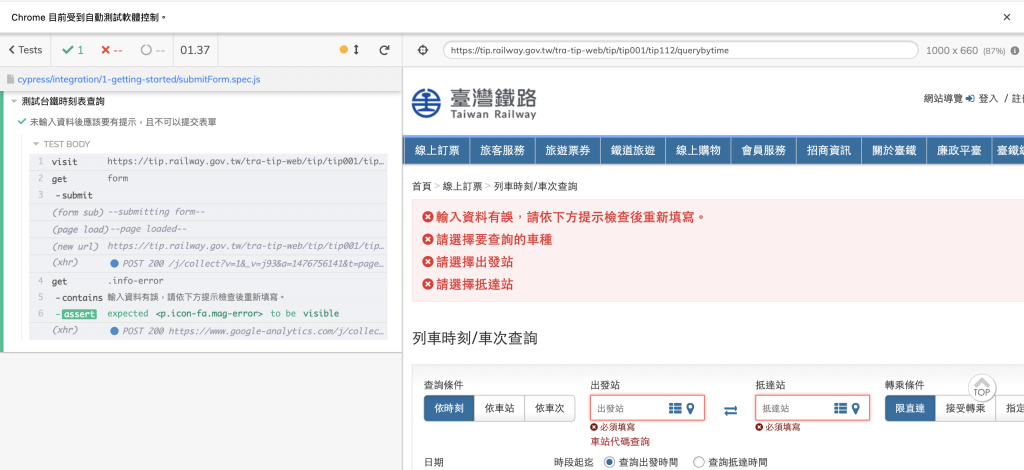The height and width of the screenshot is (470, 1024).
Task: Select the assert command row
Action: tap(208, 314)
